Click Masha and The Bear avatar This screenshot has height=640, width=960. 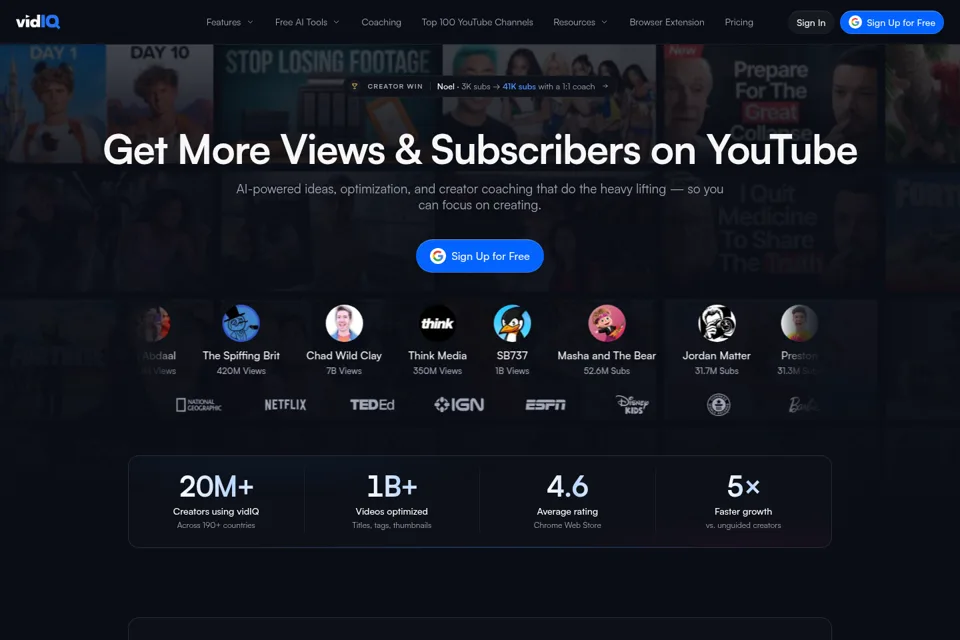(x=607, y=323)
